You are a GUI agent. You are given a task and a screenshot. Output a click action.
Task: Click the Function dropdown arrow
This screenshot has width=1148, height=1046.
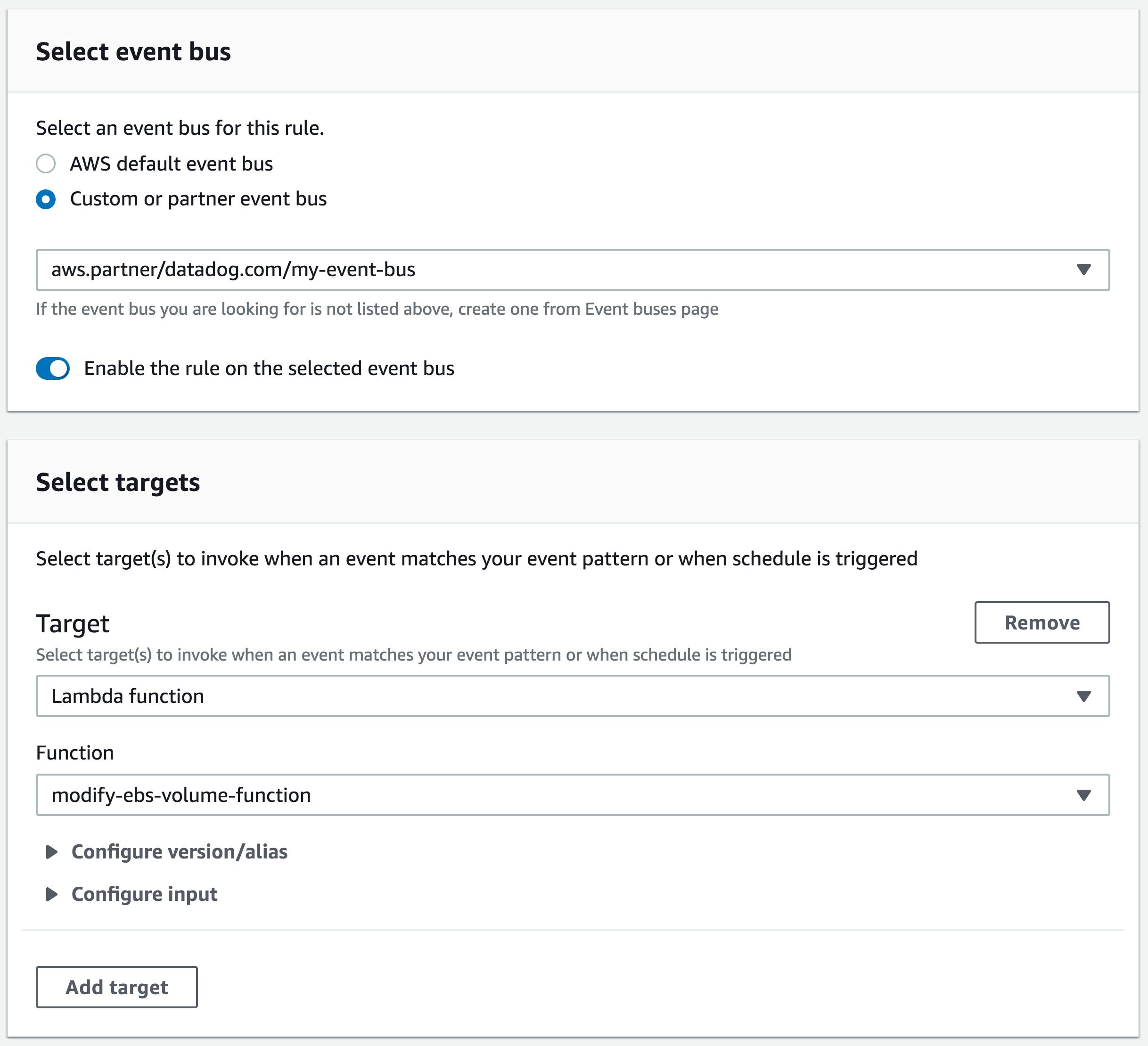[1085, 795]
